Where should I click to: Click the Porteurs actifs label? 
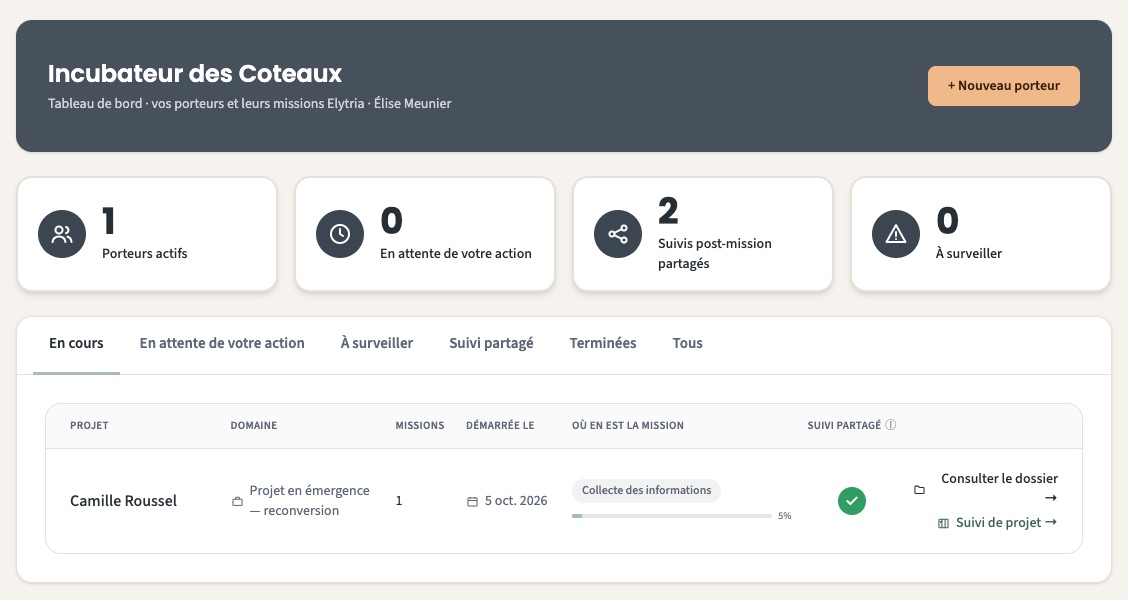point(145,253)
